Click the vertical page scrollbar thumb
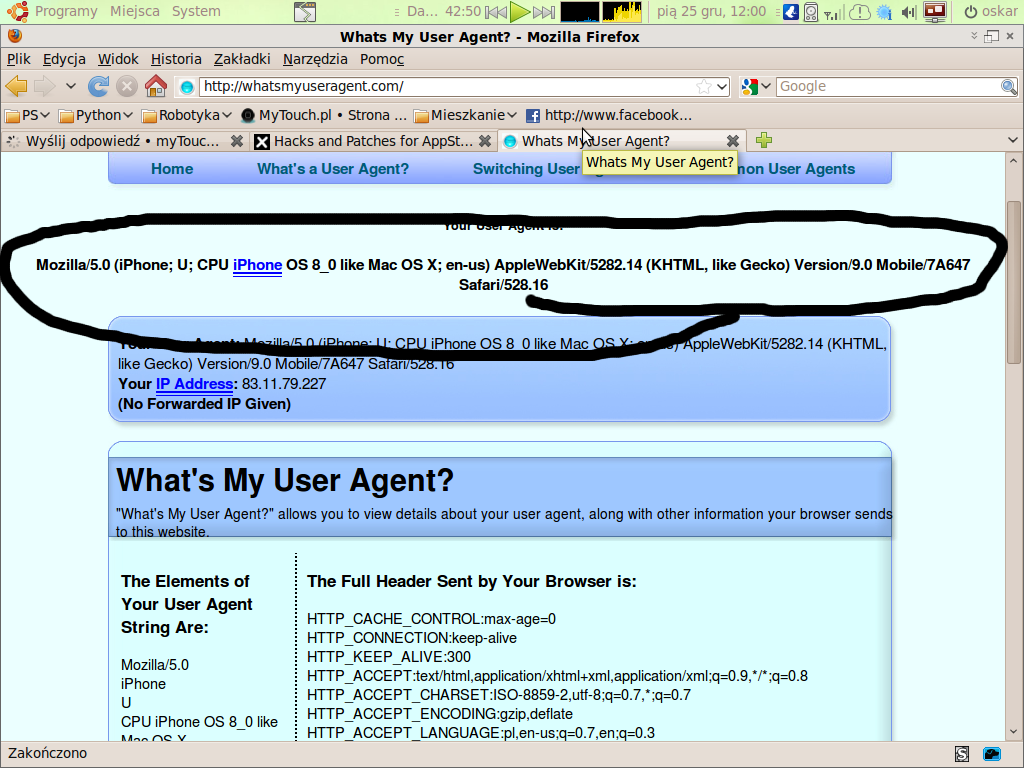The width and height of the screenshot is (1024, 768). pos(1013,282)
